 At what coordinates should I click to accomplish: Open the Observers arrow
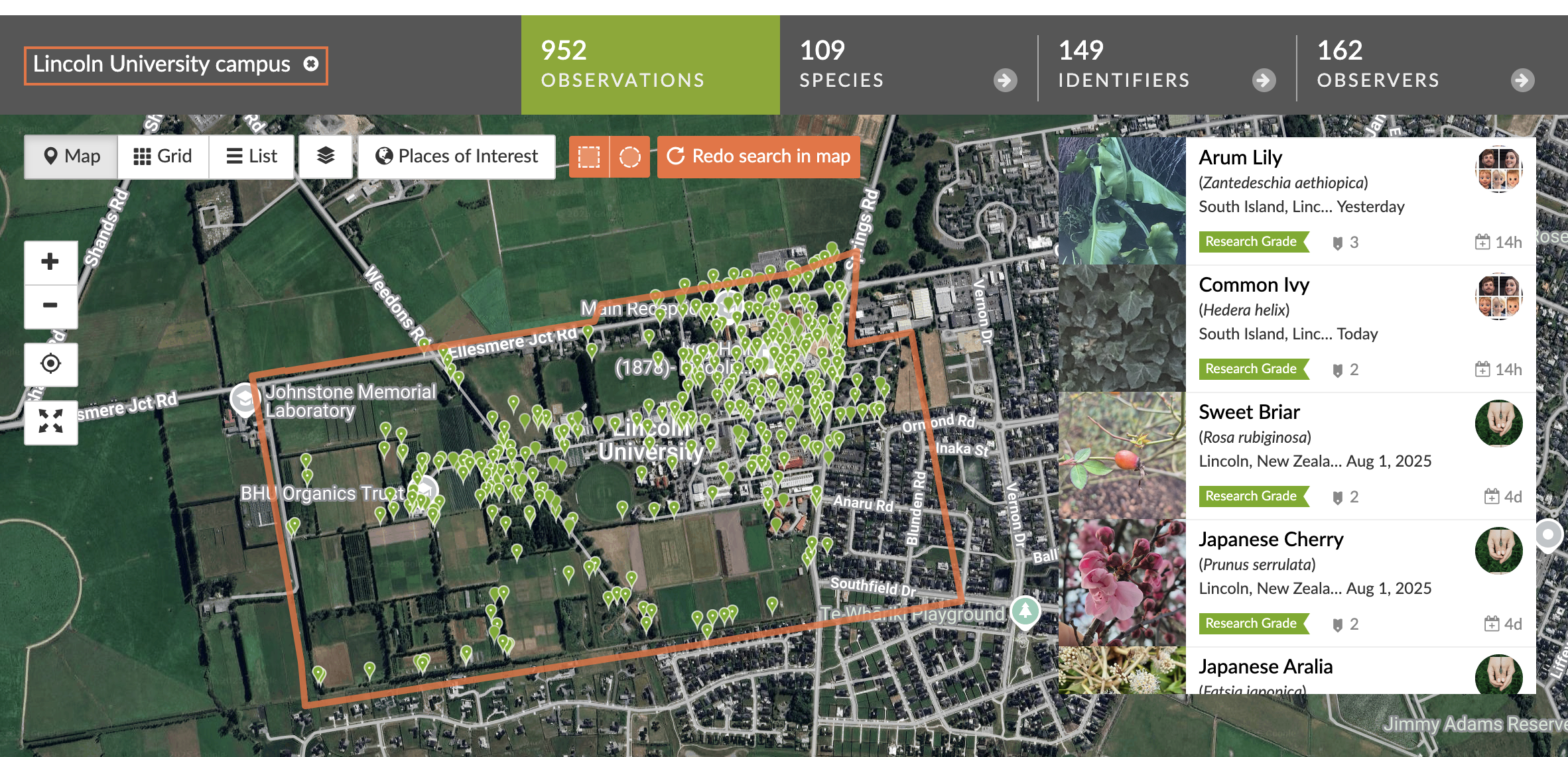[1522, 81]
